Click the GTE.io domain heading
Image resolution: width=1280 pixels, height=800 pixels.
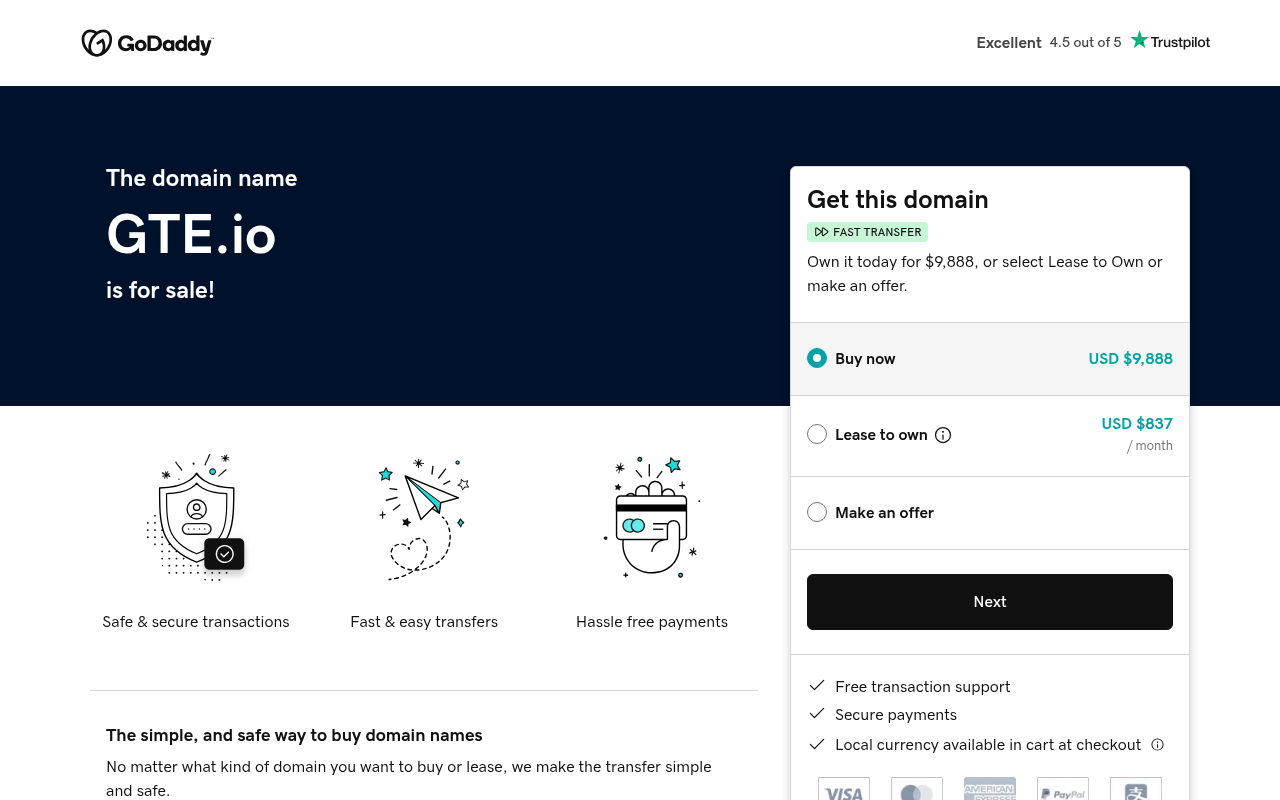click(x=191, y=234)
